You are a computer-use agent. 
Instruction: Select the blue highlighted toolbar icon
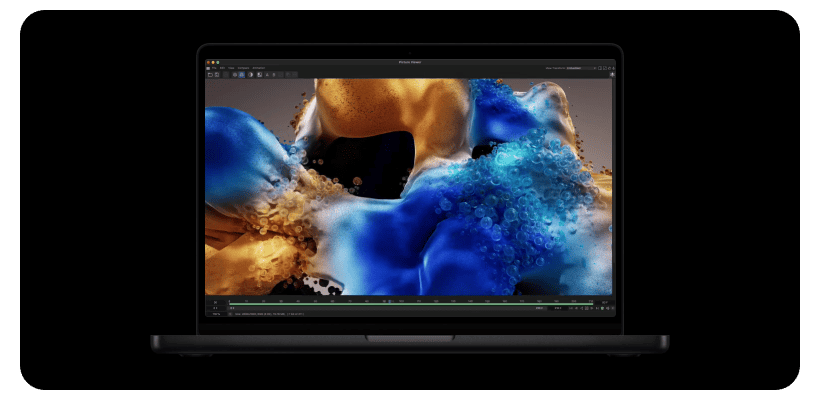(242, 74)
